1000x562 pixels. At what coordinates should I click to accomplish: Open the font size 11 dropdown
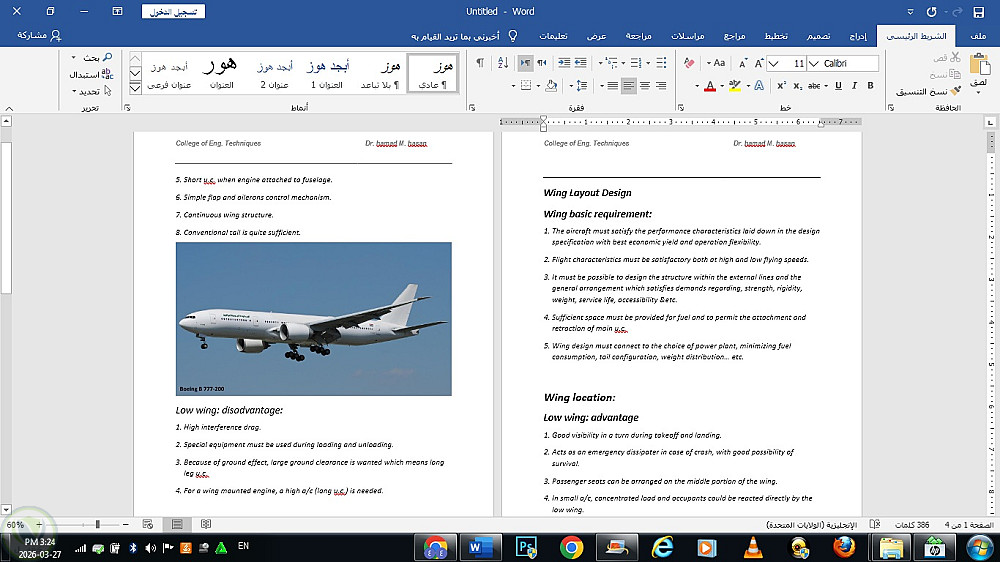pos(774,64)
